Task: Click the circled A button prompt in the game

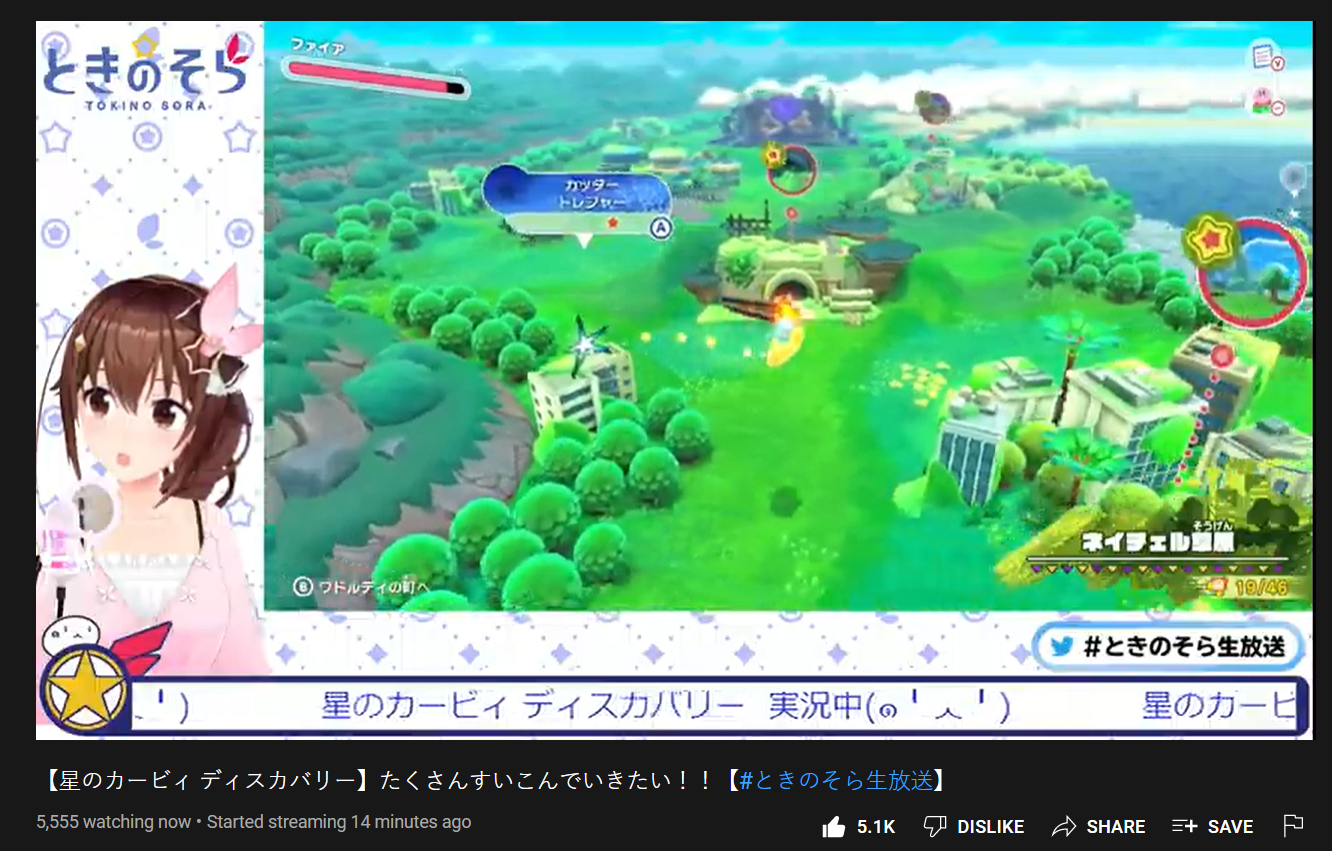Action: [660, 228]
